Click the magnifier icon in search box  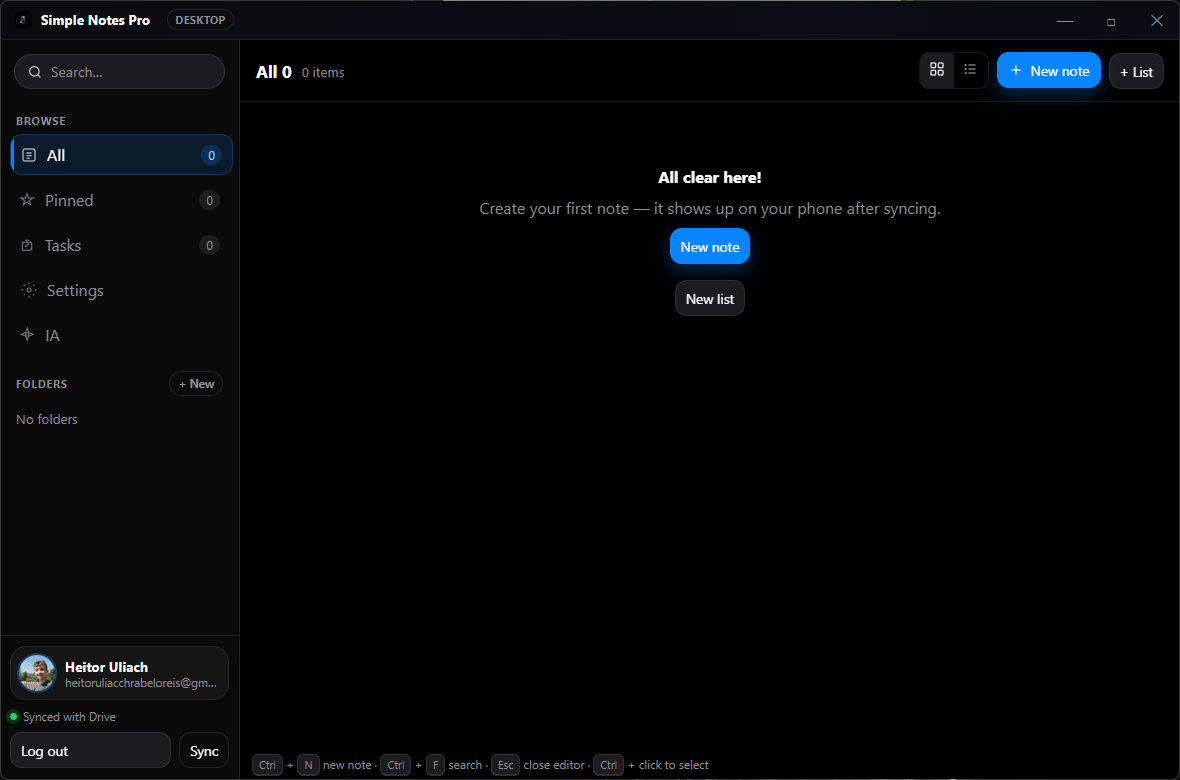pos(35,72)
